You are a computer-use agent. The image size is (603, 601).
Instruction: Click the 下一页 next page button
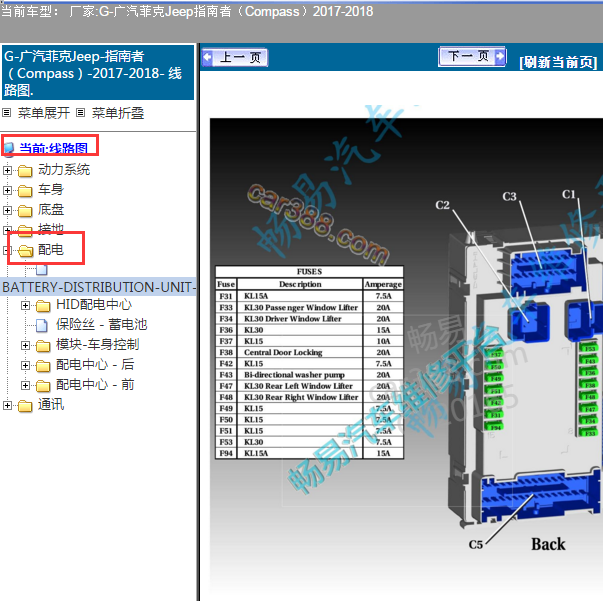tap(472, 57)
